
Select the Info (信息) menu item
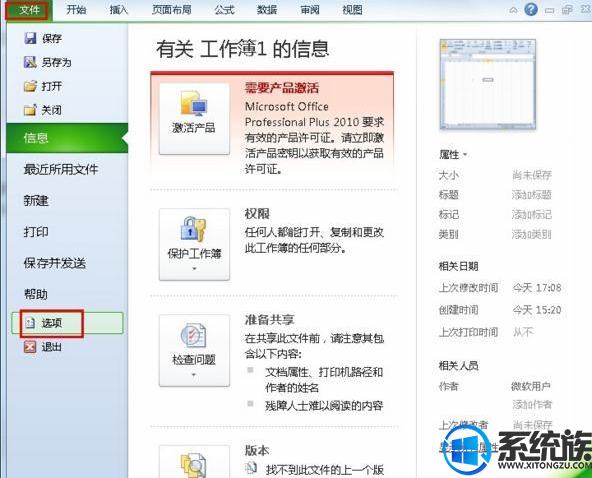[x=67, y=138]
